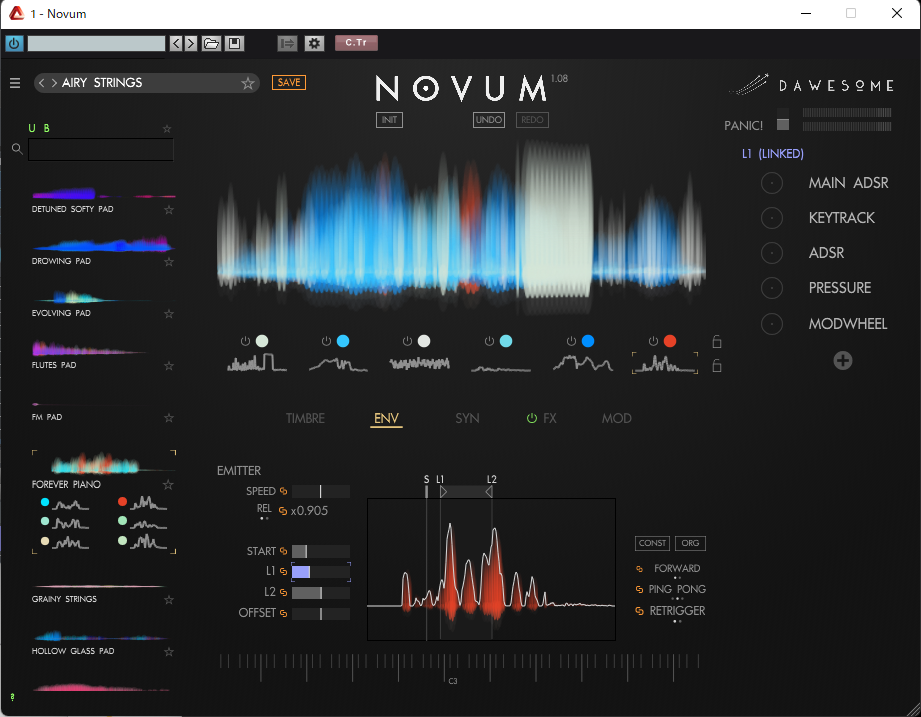The image size is (921, 717).
Task: Click the UNDO button
Action: 489,120
